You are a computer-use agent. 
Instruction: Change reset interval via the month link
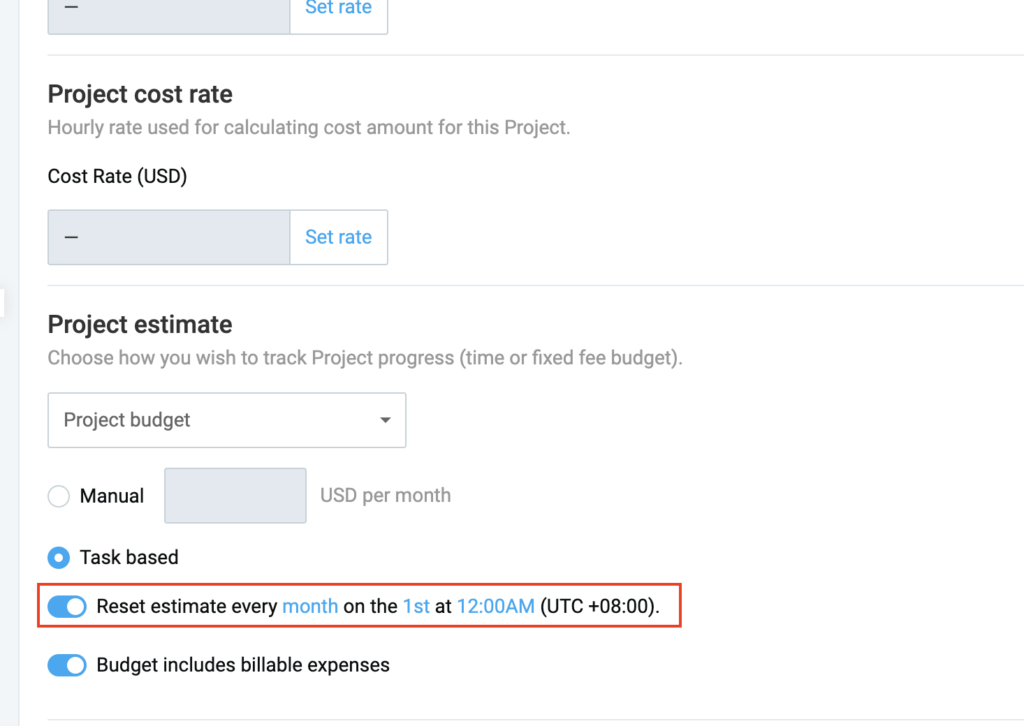click(x=310, y=606)
